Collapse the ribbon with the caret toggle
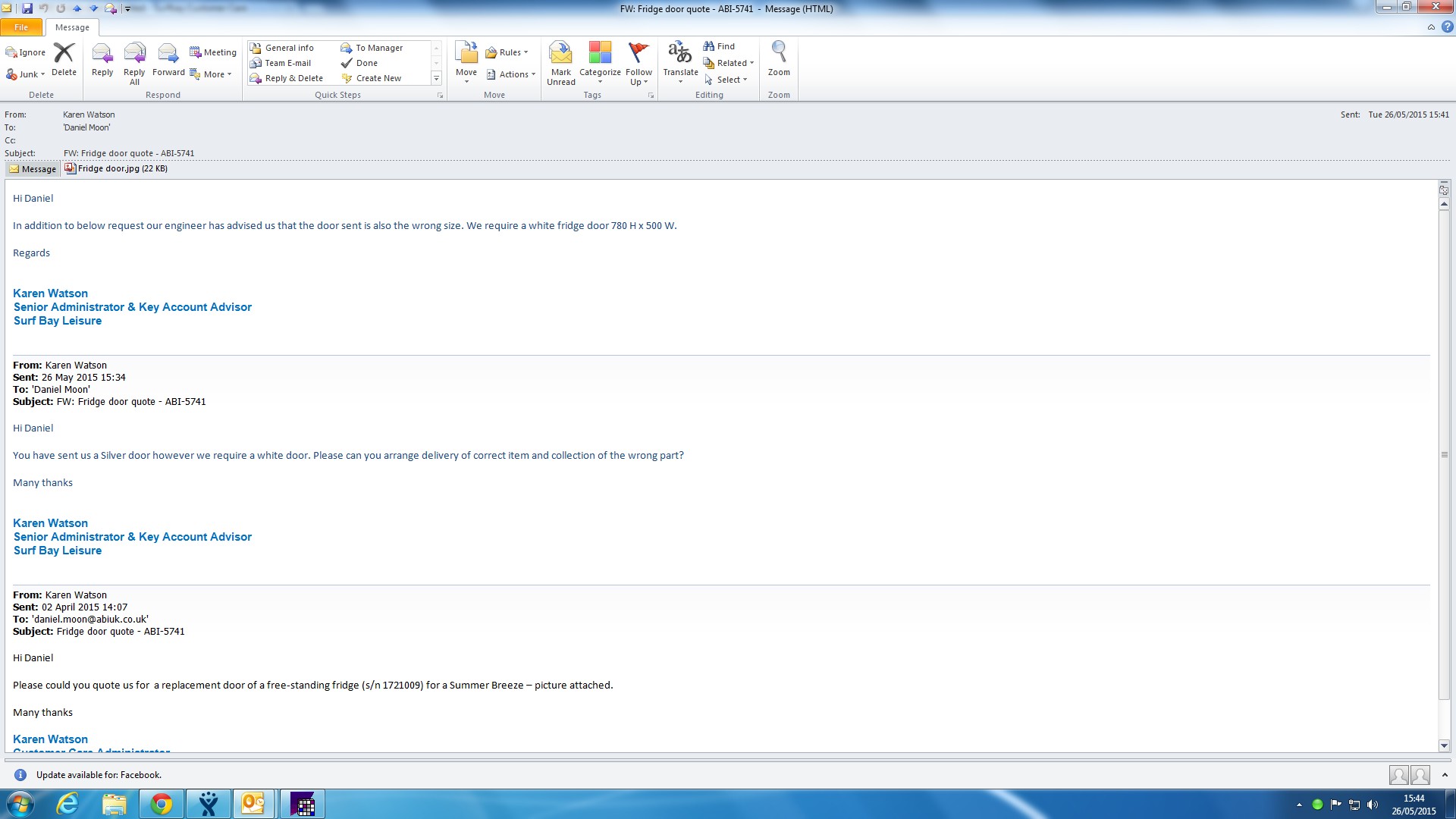Image resolution: width=1456 pixels, height=819 pixels. pos(1431,27)
